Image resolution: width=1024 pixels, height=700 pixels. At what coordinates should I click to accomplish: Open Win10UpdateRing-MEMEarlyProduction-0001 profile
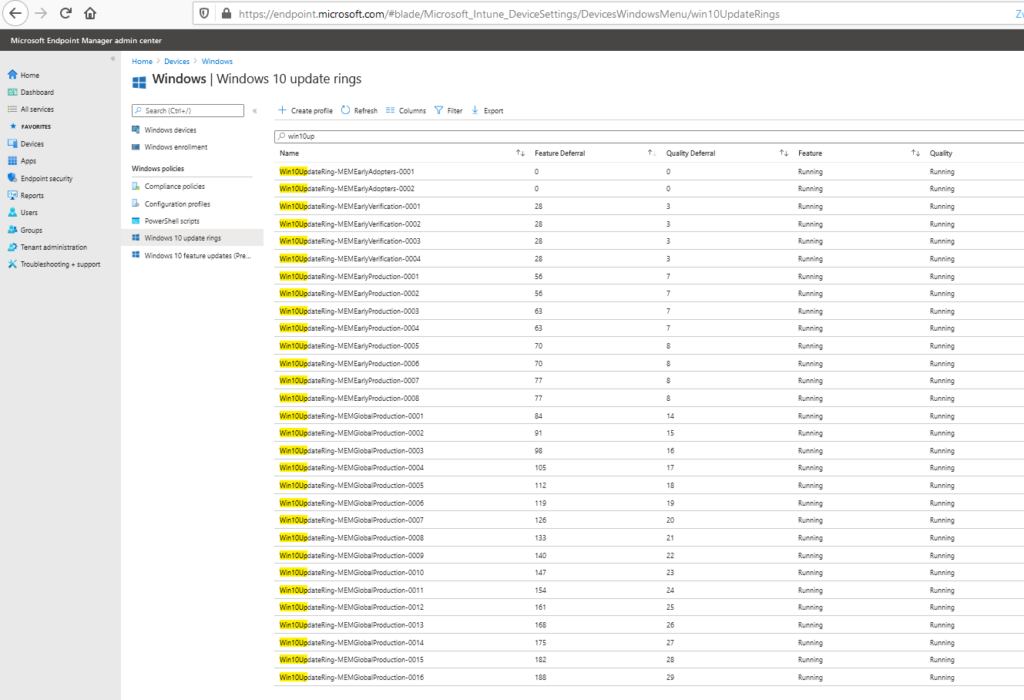(x=349, y=276)
